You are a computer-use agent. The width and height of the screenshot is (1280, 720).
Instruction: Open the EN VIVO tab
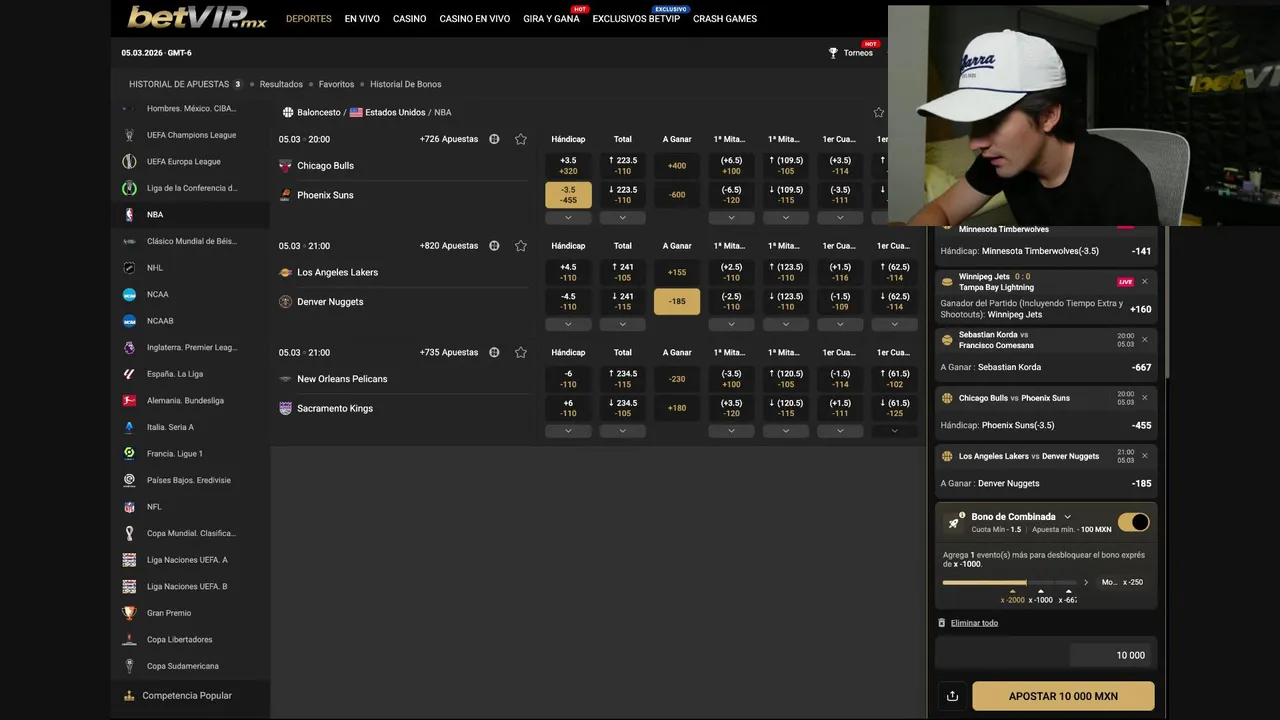[x=362, y=19]
